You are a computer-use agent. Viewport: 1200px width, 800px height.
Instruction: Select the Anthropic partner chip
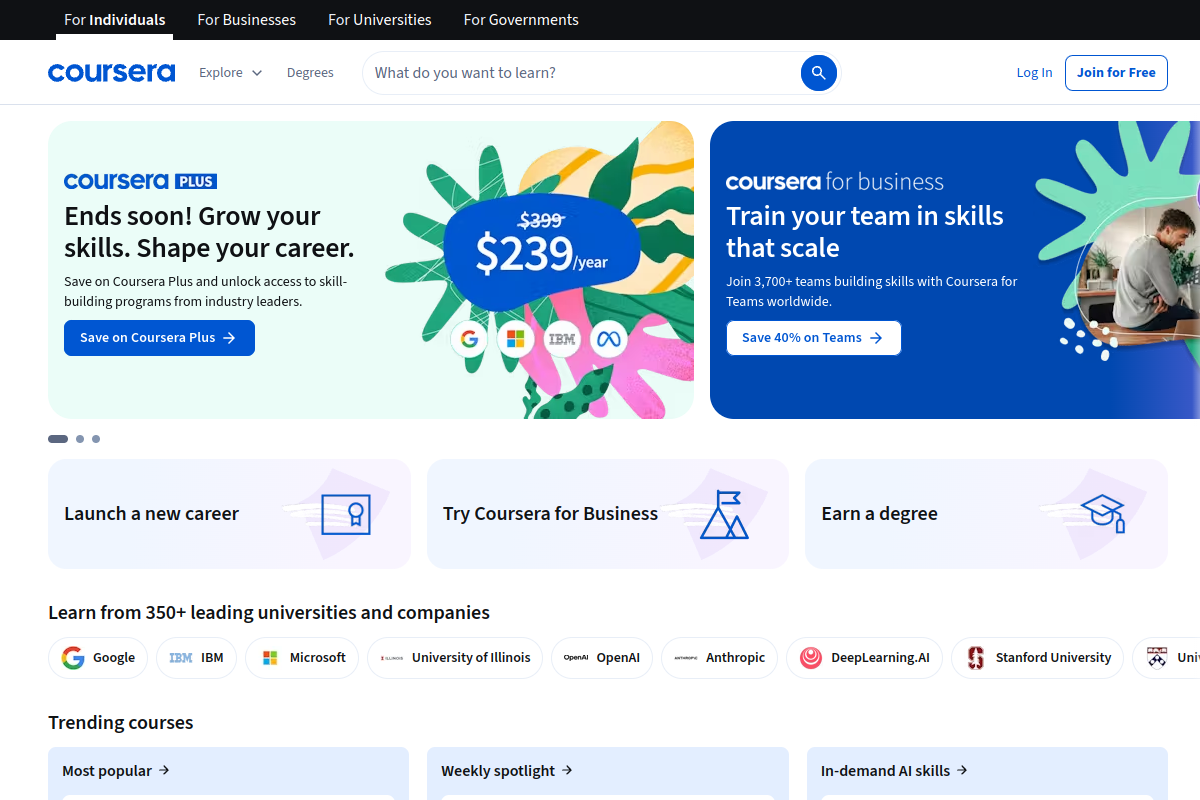tap(719, 657)
